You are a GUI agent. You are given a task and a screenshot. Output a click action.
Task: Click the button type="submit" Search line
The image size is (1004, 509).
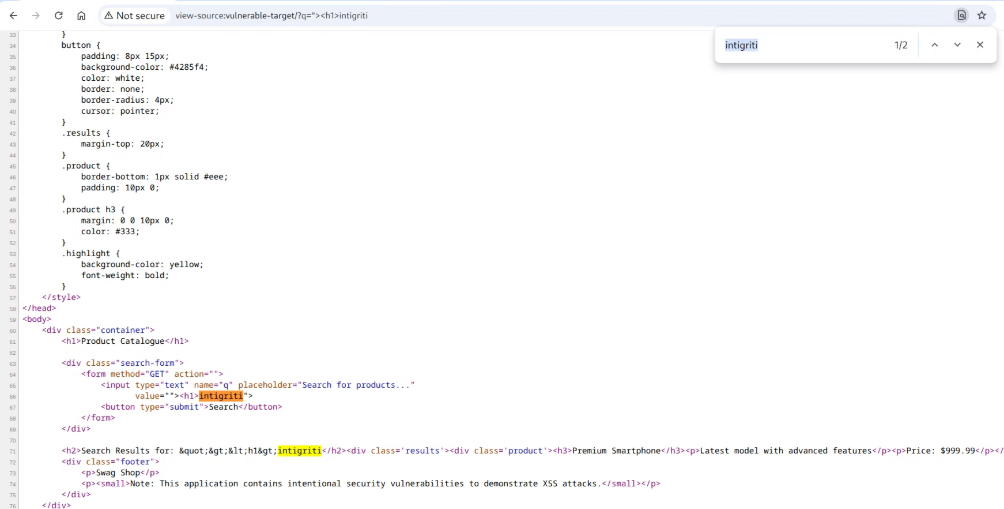pyautogui.click(x=191, y=407)
